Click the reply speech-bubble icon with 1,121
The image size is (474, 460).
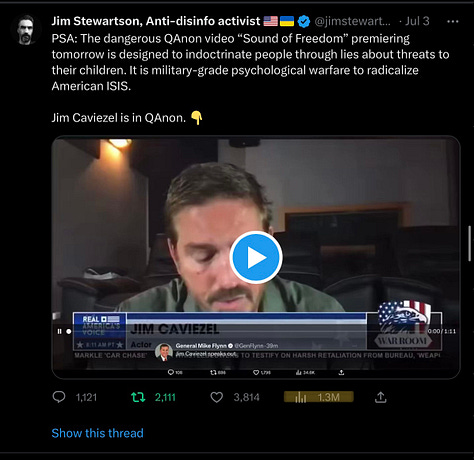pos(59,397)
